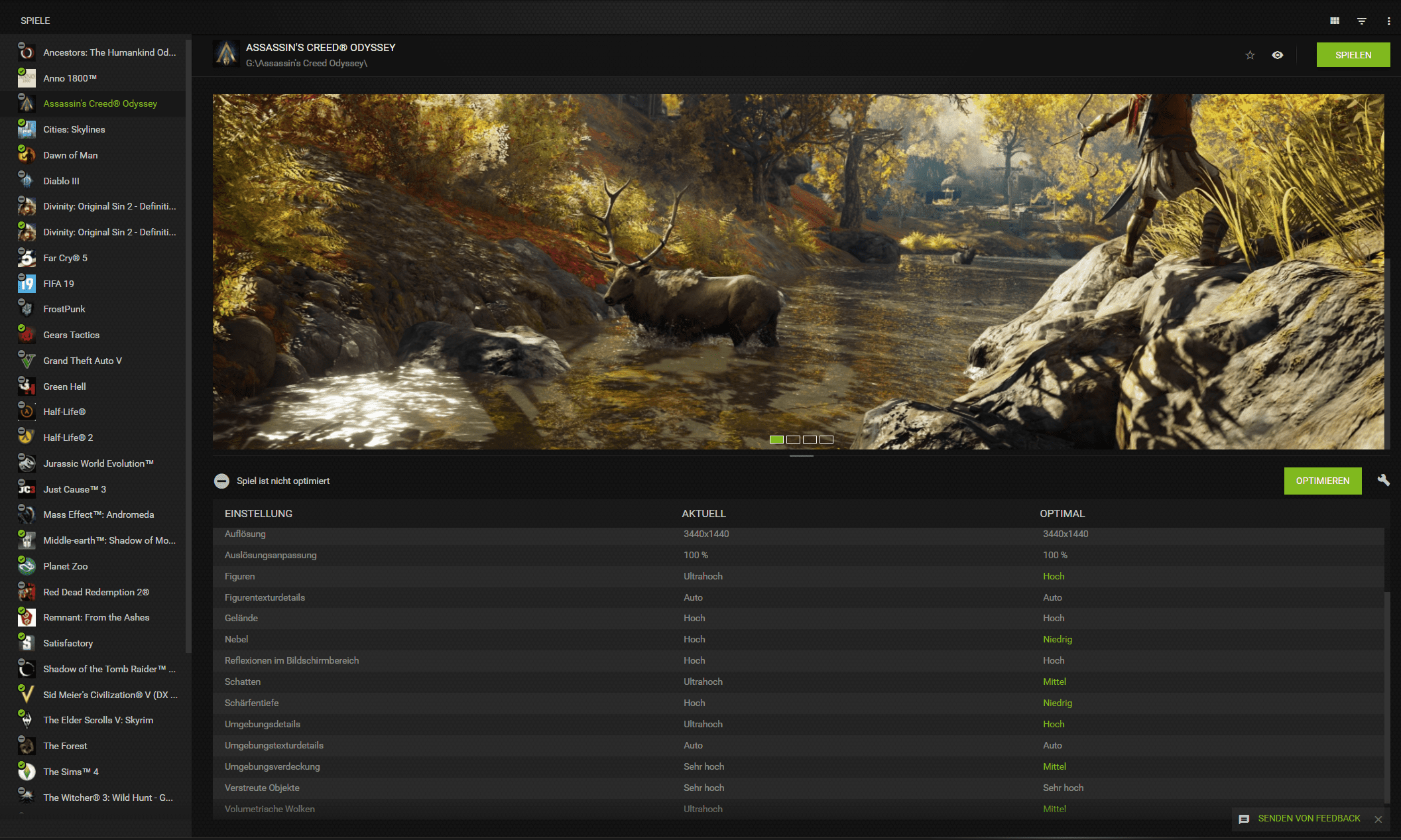1401x840 pixels.
Task: Select Cities: Skylines game icon
Action: click(27, 129)
